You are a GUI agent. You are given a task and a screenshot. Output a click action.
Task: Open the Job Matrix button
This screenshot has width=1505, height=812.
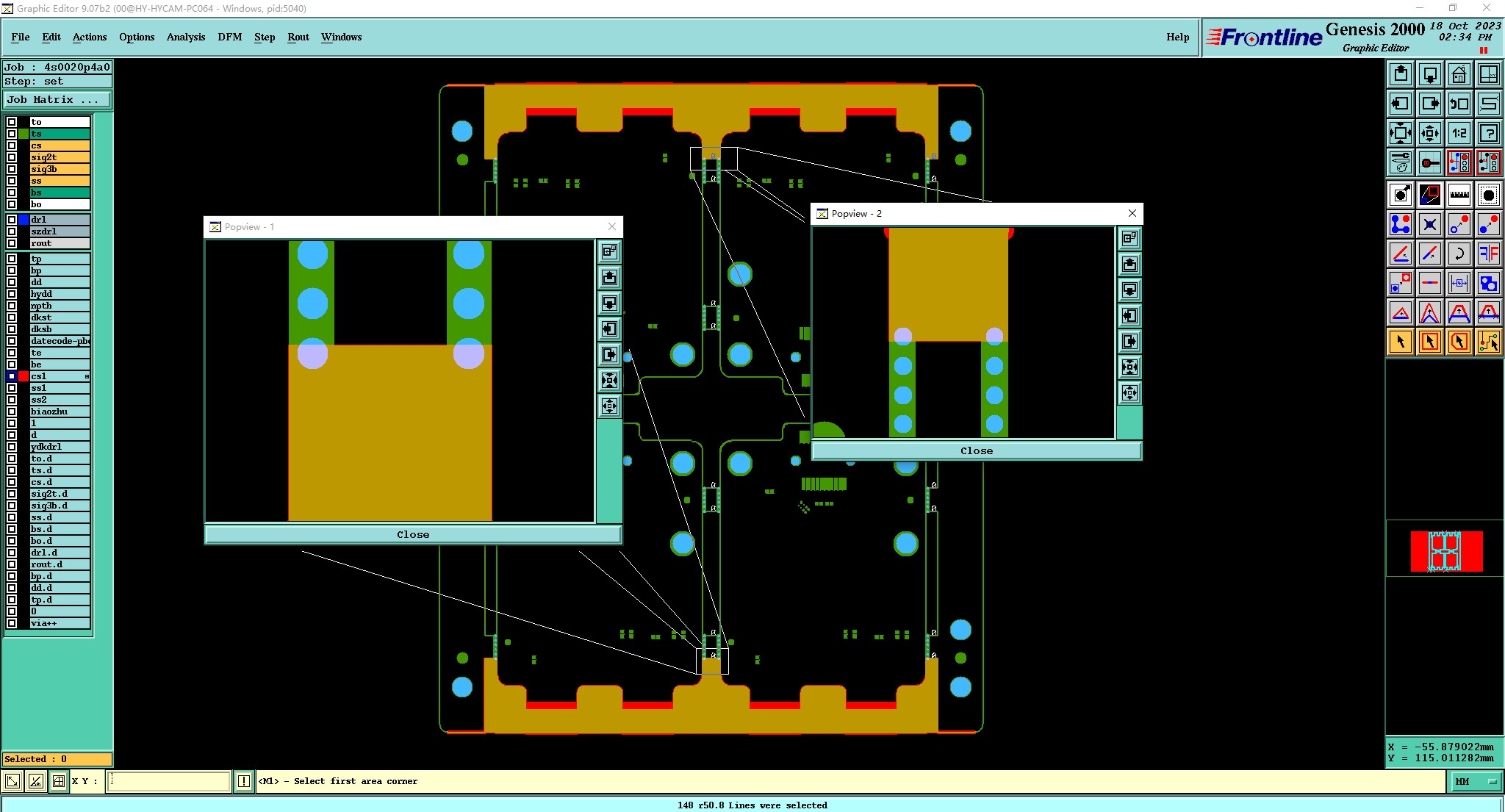click(x=57, y=100)
